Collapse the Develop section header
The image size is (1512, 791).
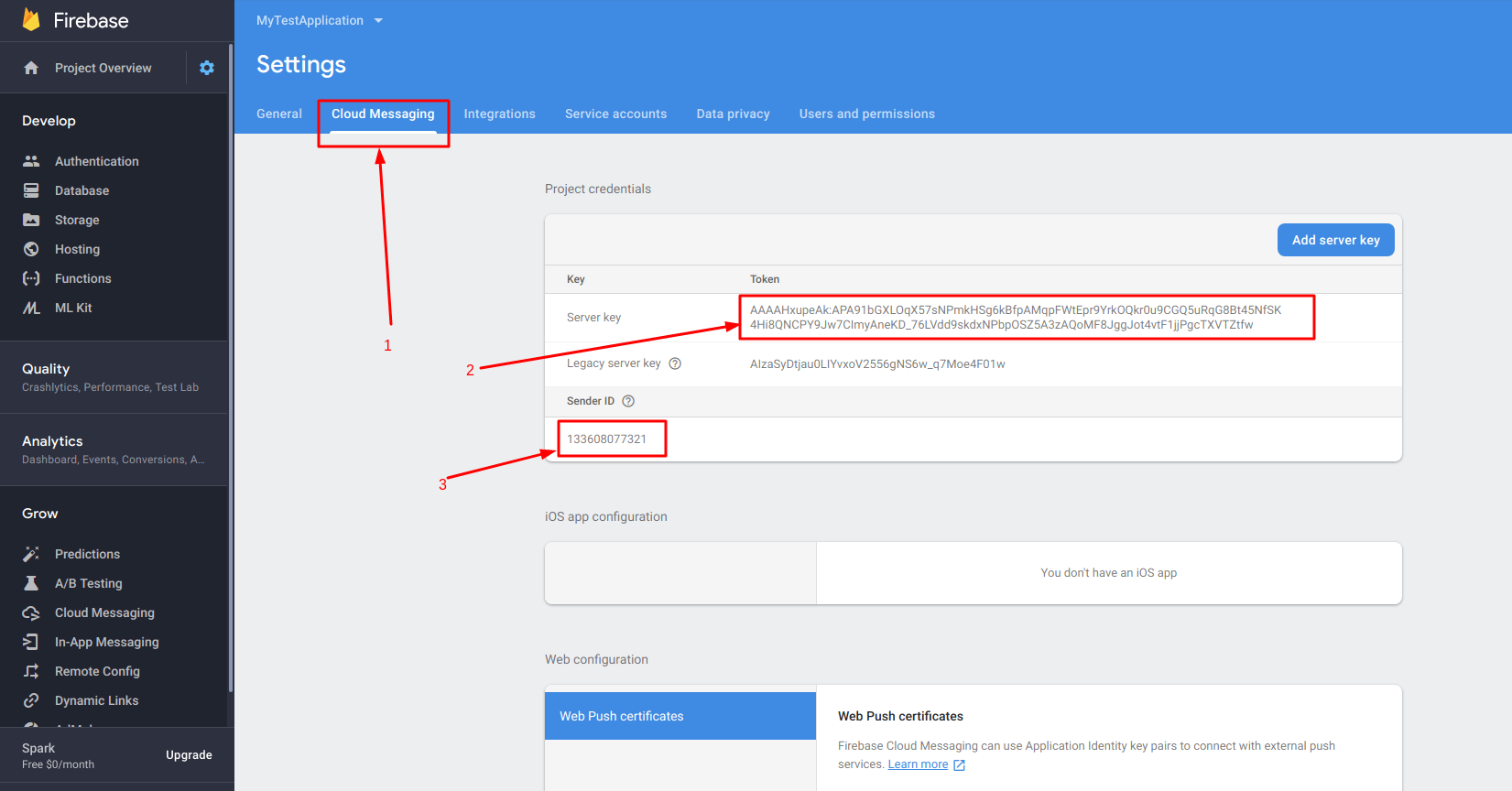tap(49, 121)
